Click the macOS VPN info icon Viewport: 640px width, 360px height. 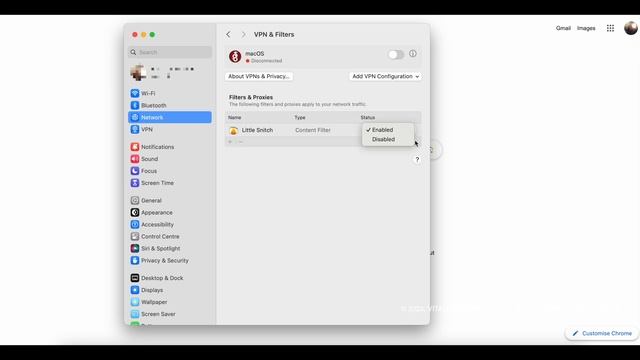coord(413,54)
